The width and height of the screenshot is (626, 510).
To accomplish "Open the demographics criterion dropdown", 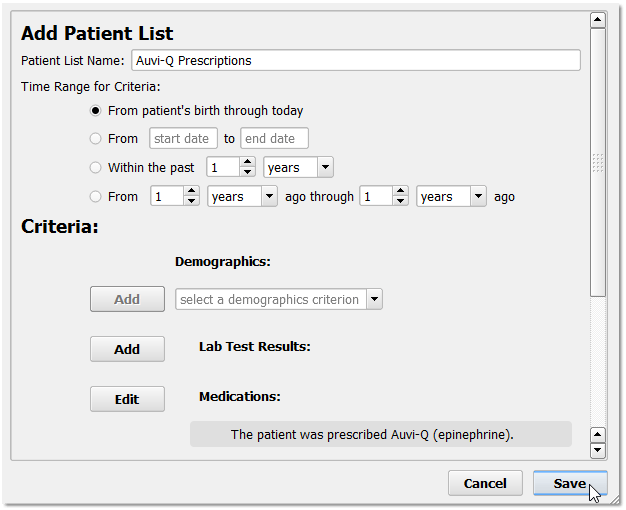I will pyautogui.click(x=278, y=299).
